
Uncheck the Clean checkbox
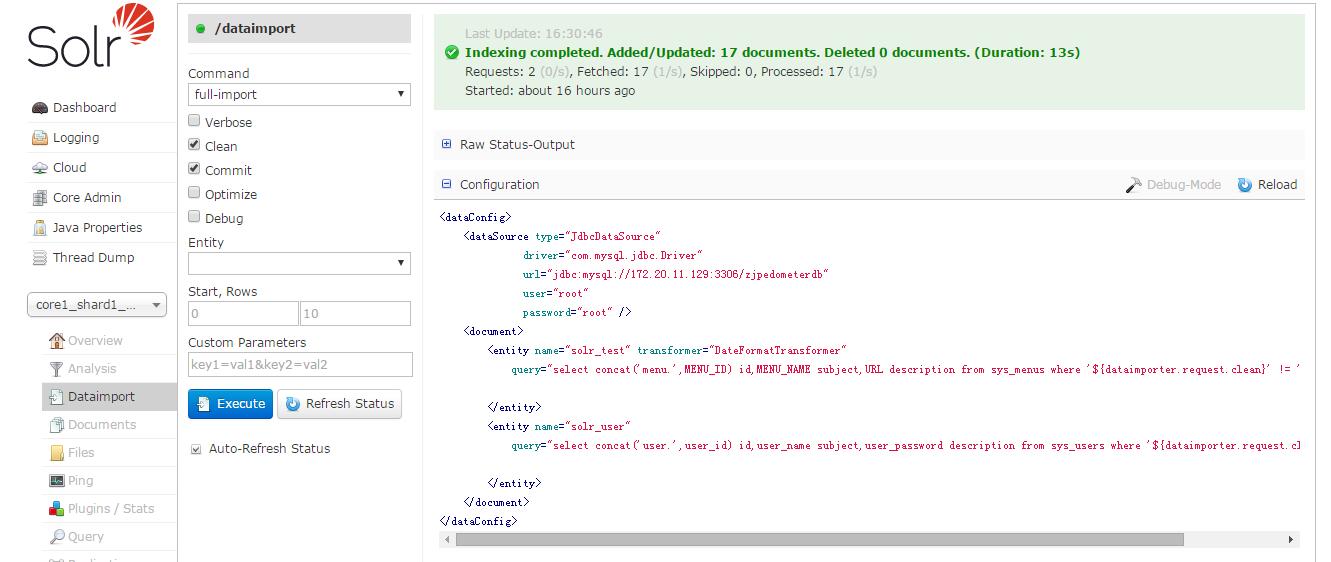click(x=195, y=145)
